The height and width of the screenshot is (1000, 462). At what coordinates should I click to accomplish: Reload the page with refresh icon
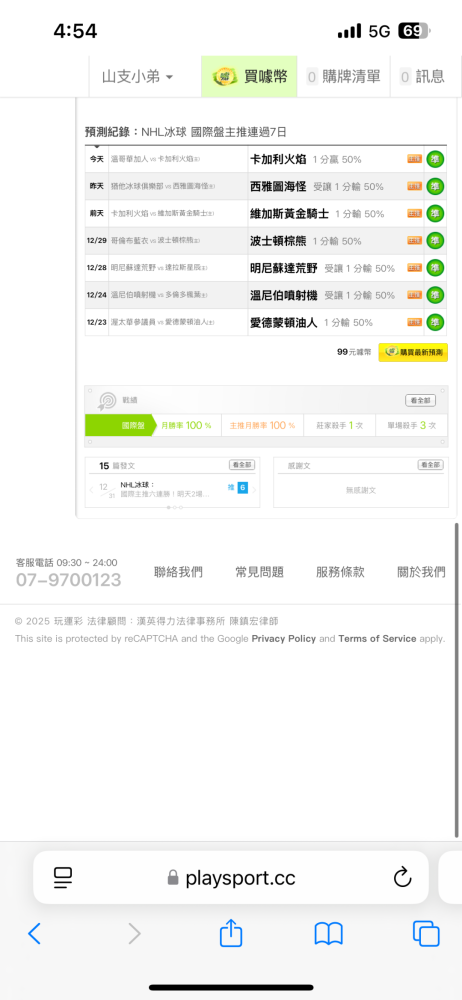click(402, 878)
